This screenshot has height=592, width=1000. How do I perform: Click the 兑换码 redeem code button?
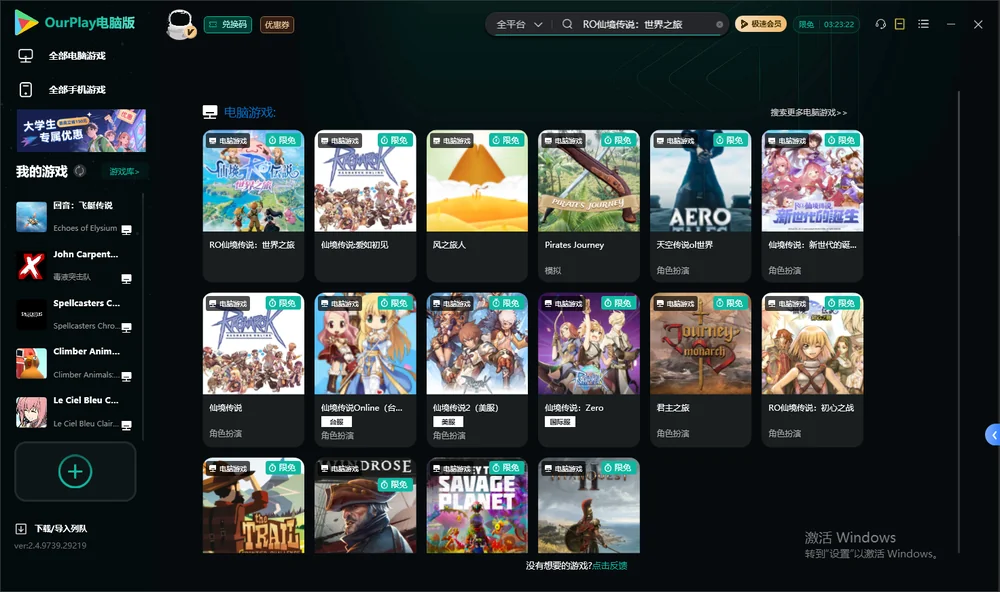tap(228, 24)
